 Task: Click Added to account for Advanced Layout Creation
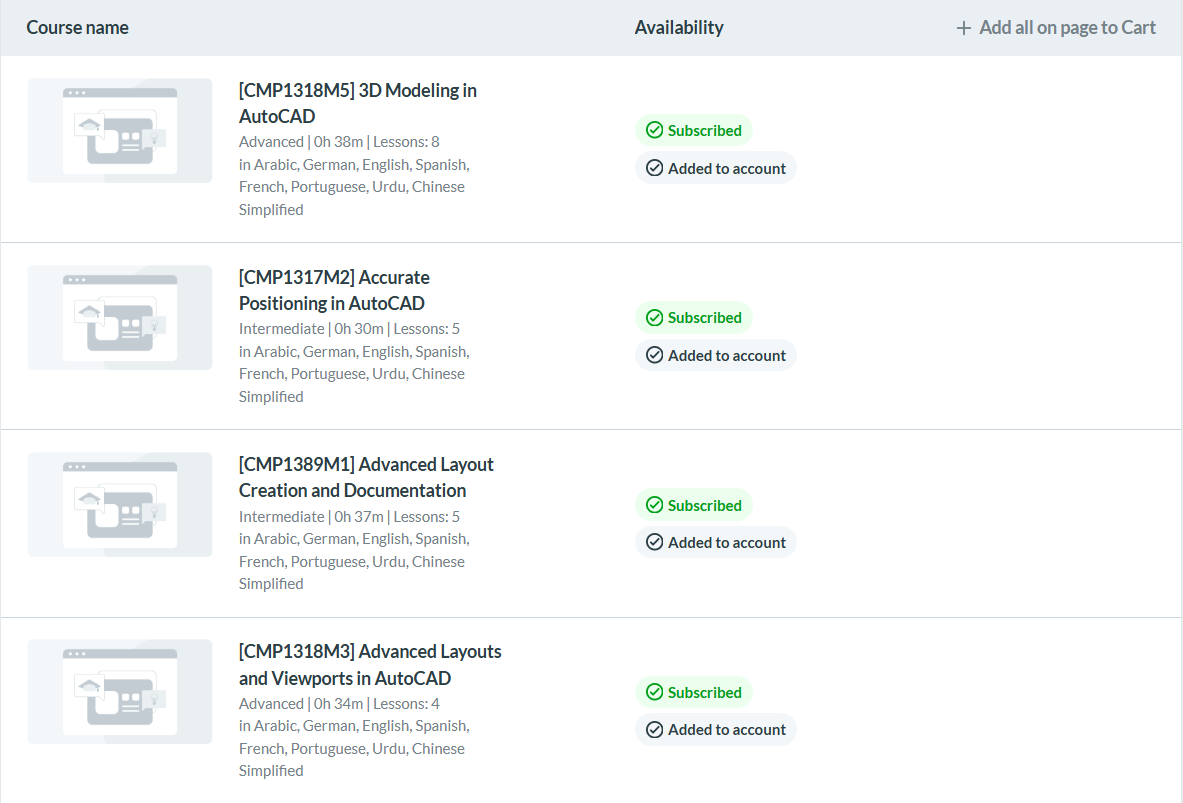click(716, 543)
